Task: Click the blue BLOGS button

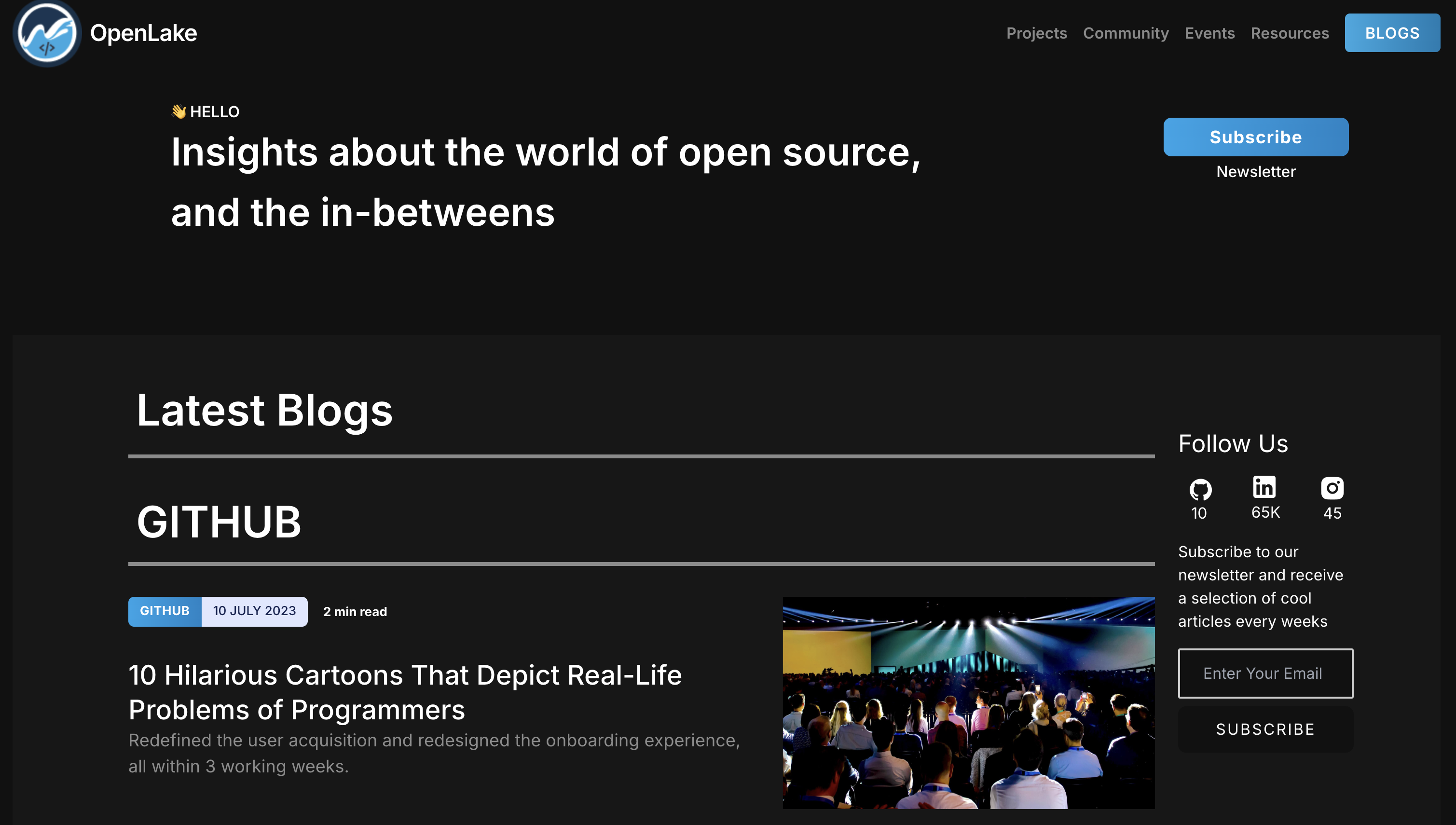Action: [x=1391, y=33]
